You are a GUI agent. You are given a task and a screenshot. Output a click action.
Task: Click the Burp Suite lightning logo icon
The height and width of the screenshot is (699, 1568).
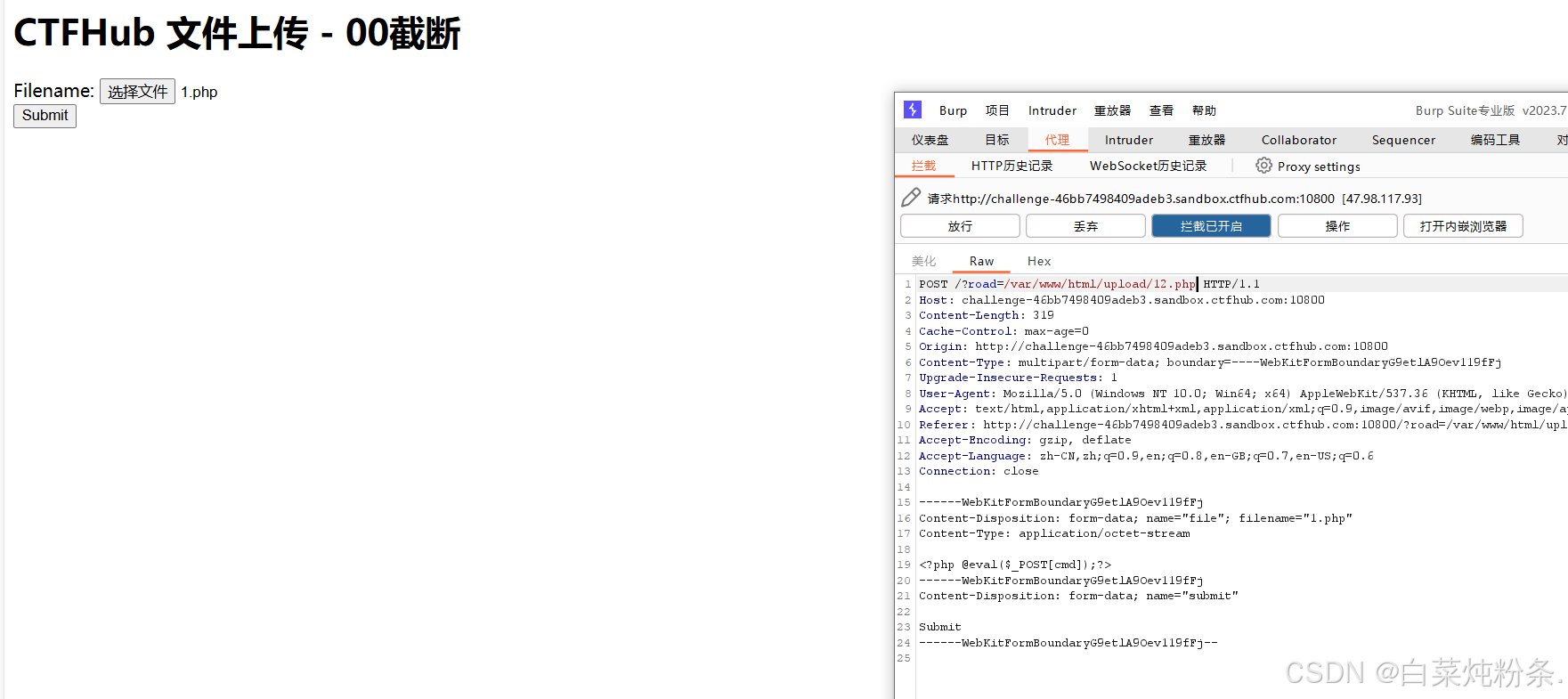913,110
